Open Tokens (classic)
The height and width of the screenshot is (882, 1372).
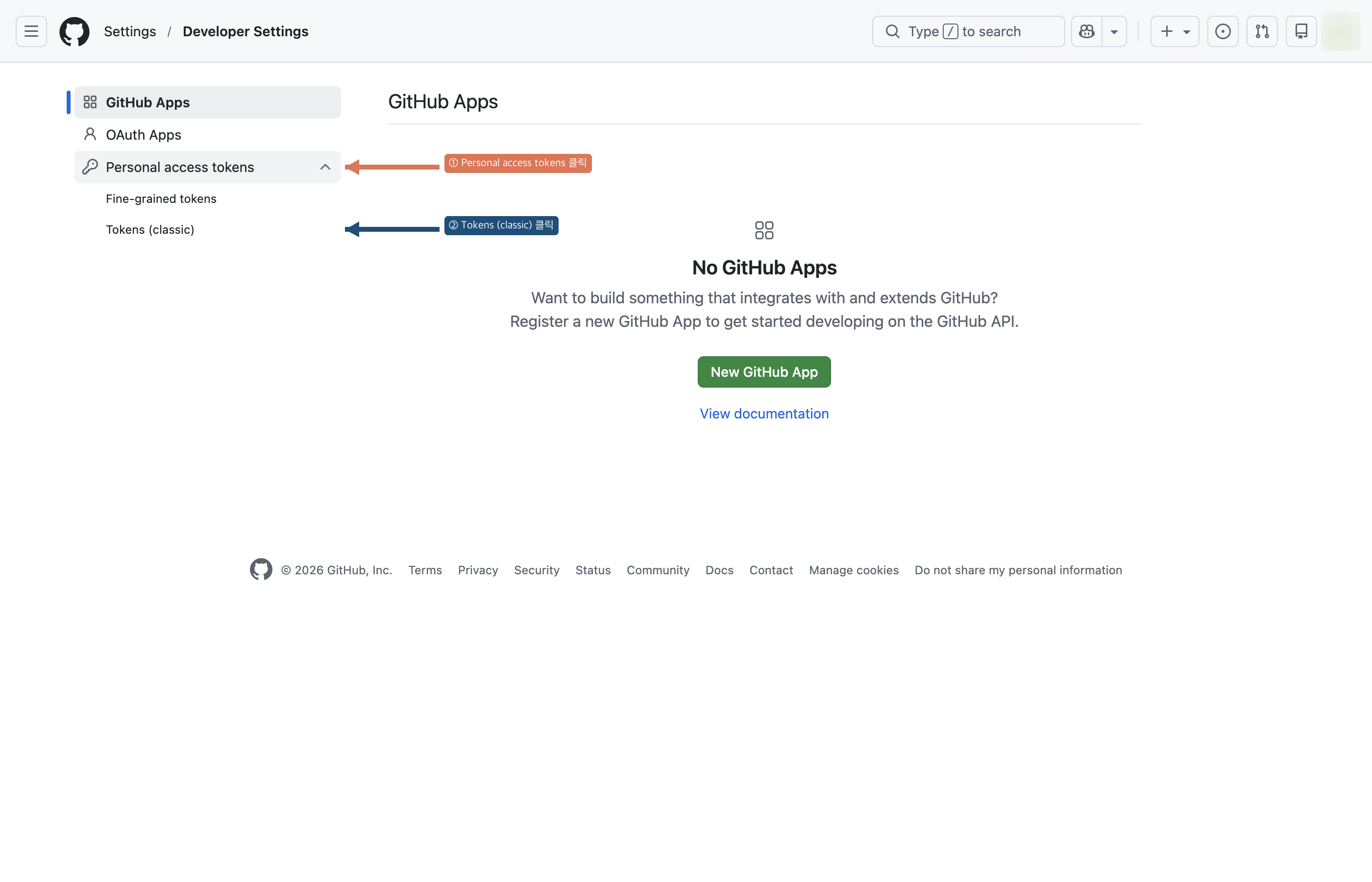coord(150,230)
